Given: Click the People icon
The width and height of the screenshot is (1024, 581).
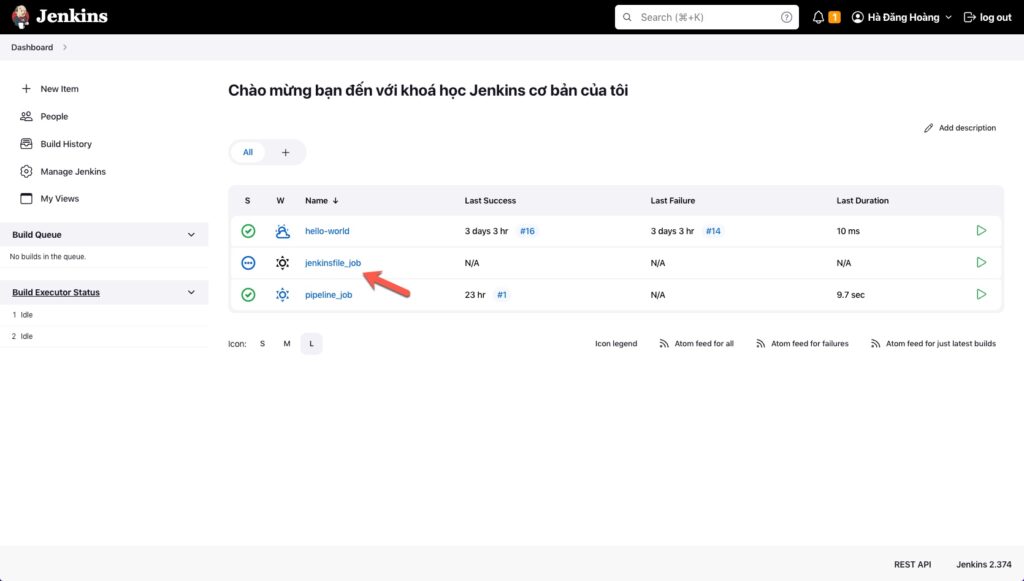Looking at the screenshot, I should 26,116.
